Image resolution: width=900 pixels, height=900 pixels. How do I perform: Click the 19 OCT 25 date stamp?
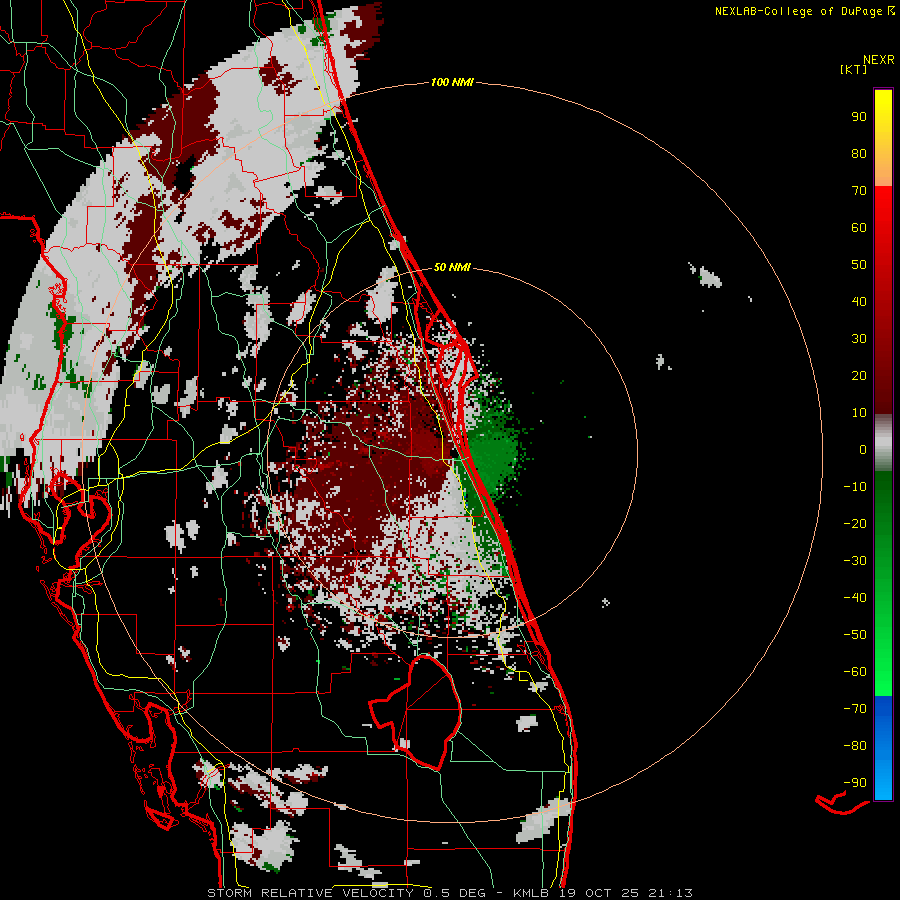click(598, 893)
